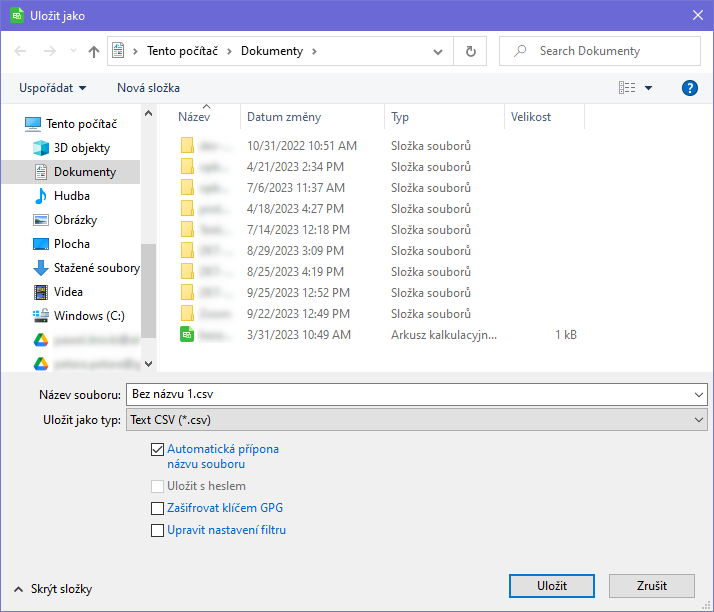Go back with the left arrow
The height and width of the screenshot is (612, 714).
click(x=20, y=51)
